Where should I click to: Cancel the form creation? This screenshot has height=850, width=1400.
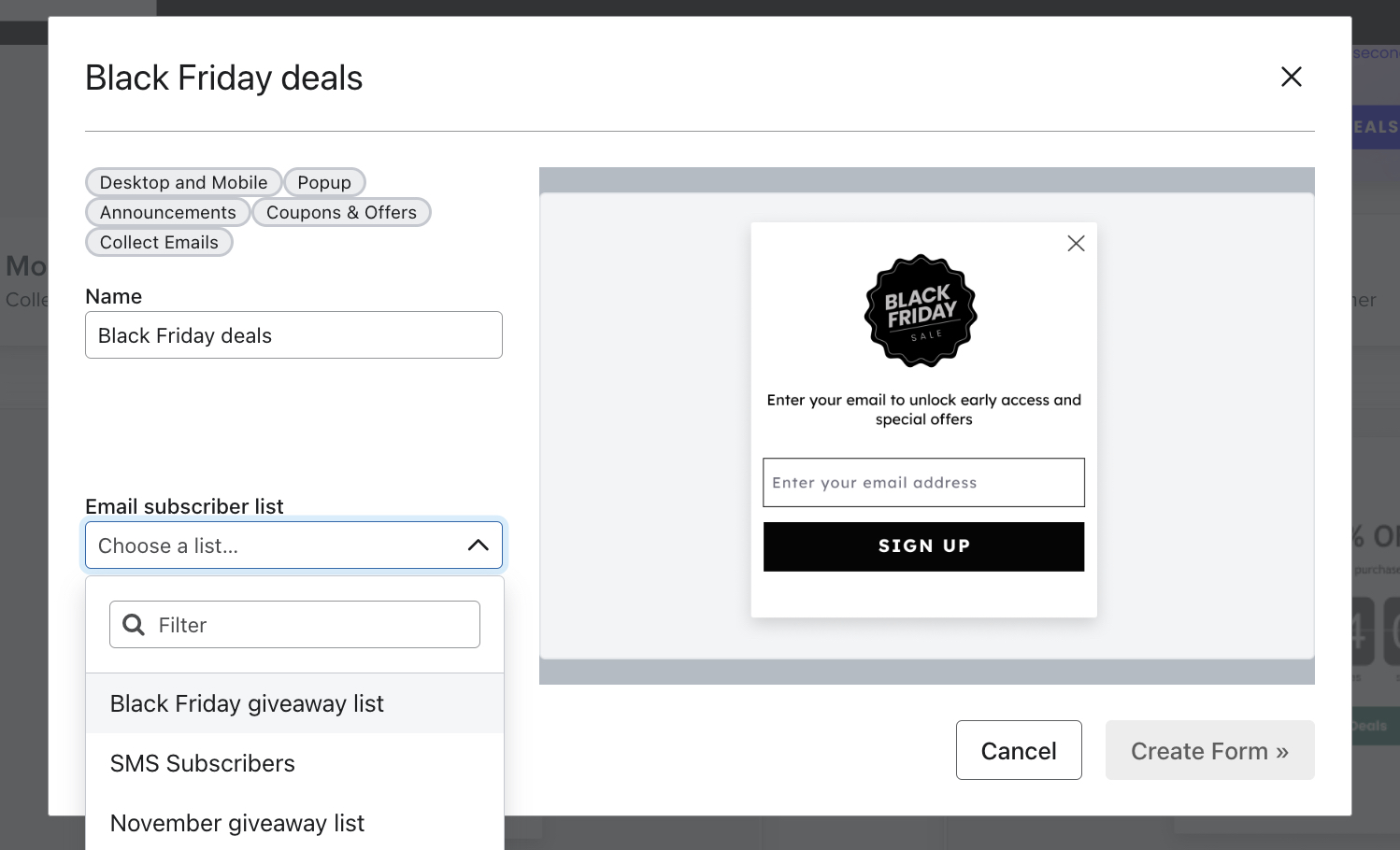1018,750
